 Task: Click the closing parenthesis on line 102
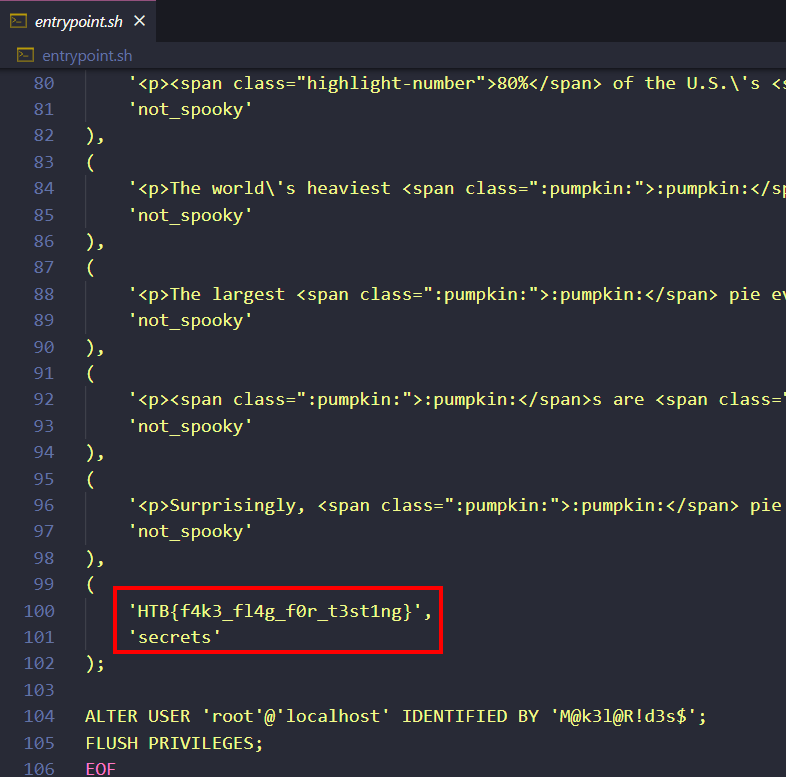tap(91, 663)
